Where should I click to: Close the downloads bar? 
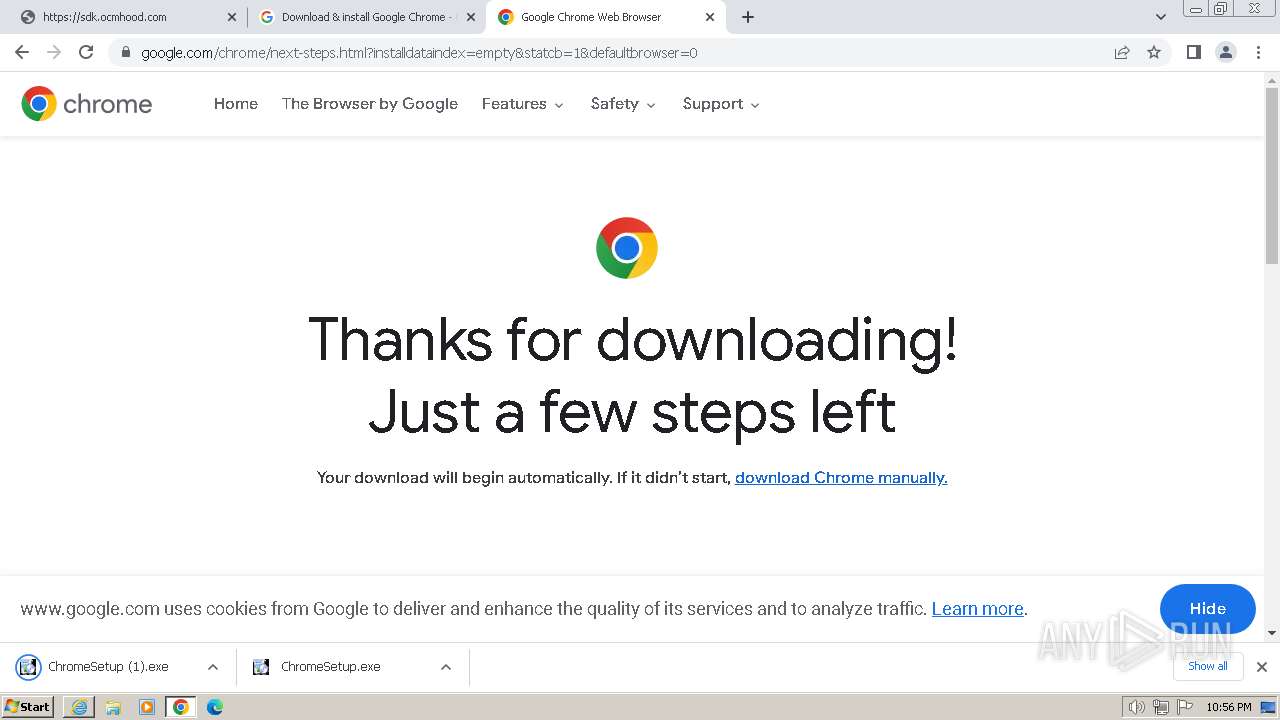click(x=1262, y=667)
